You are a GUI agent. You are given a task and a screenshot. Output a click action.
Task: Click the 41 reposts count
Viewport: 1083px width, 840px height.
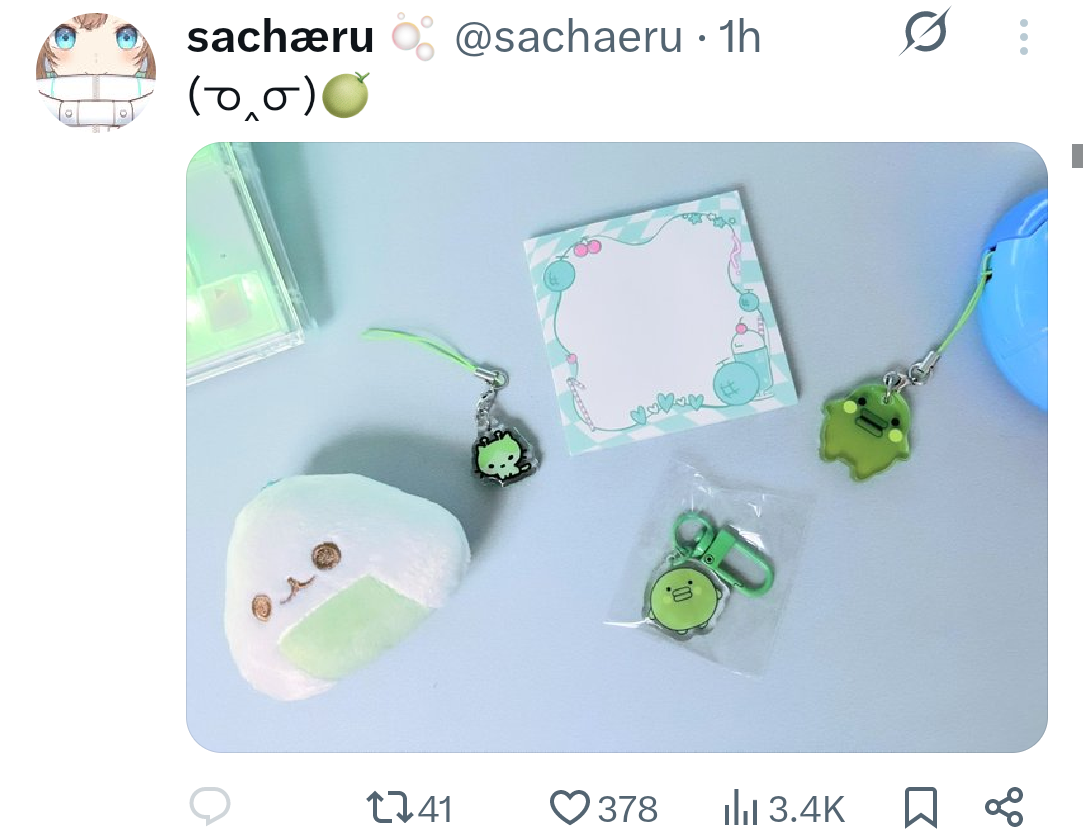pyautogui.click(x=436, y=809)
